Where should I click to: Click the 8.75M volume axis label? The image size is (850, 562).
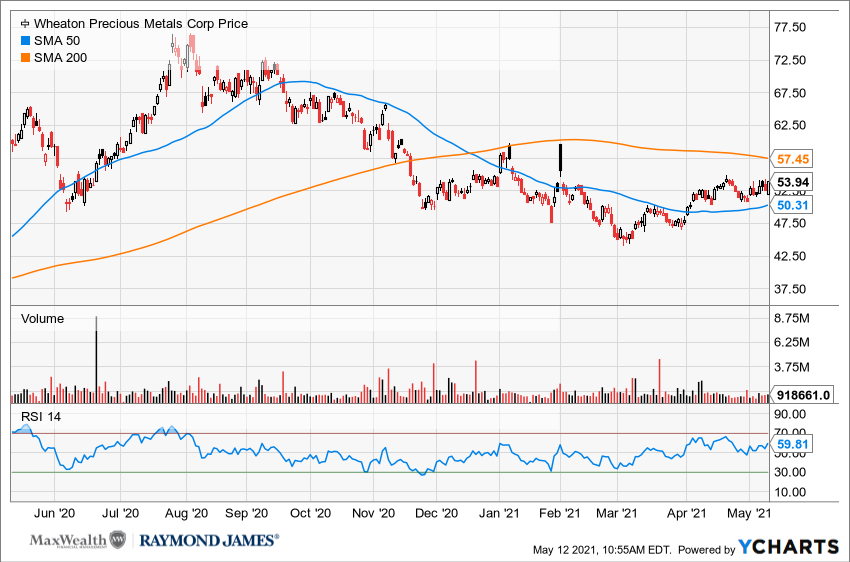[x=791, y=318]
